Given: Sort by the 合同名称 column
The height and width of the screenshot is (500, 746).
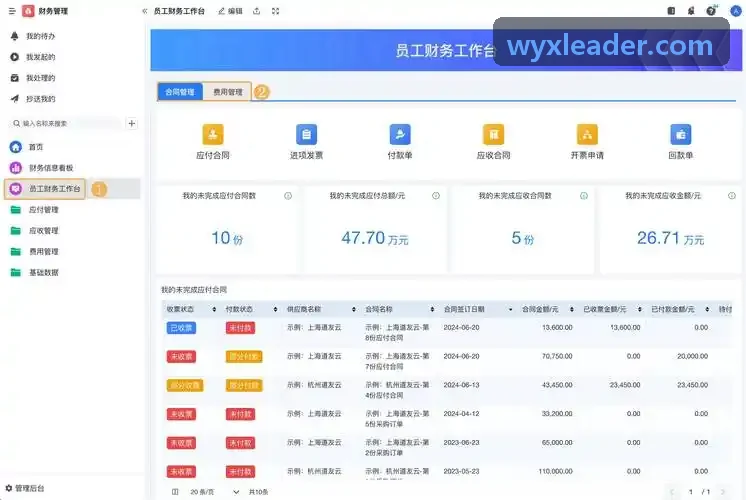Looking at the screenshot, I should (x=432, y=309).
